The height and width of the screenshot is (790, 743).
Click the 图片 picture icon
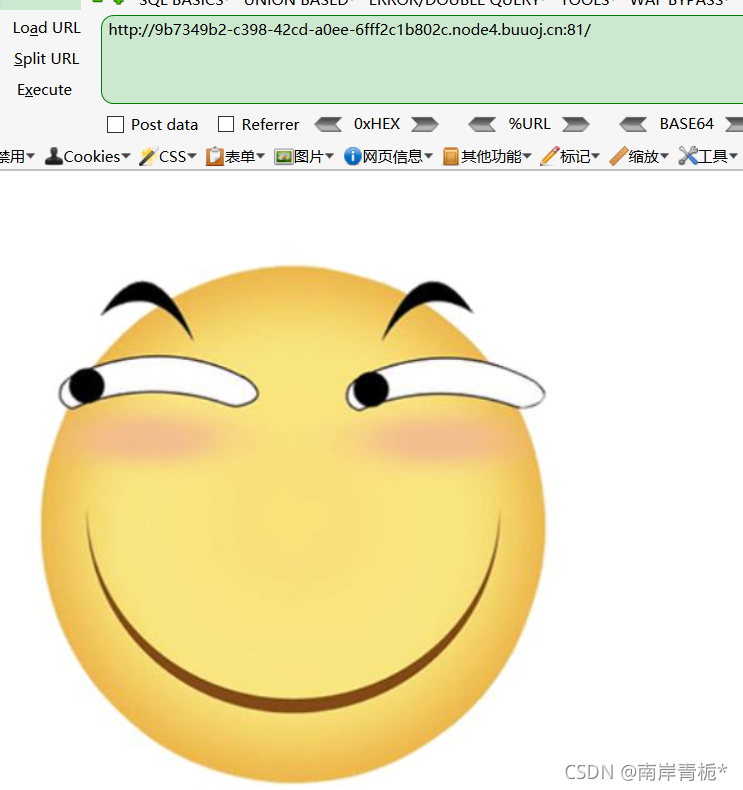(284, 157)
